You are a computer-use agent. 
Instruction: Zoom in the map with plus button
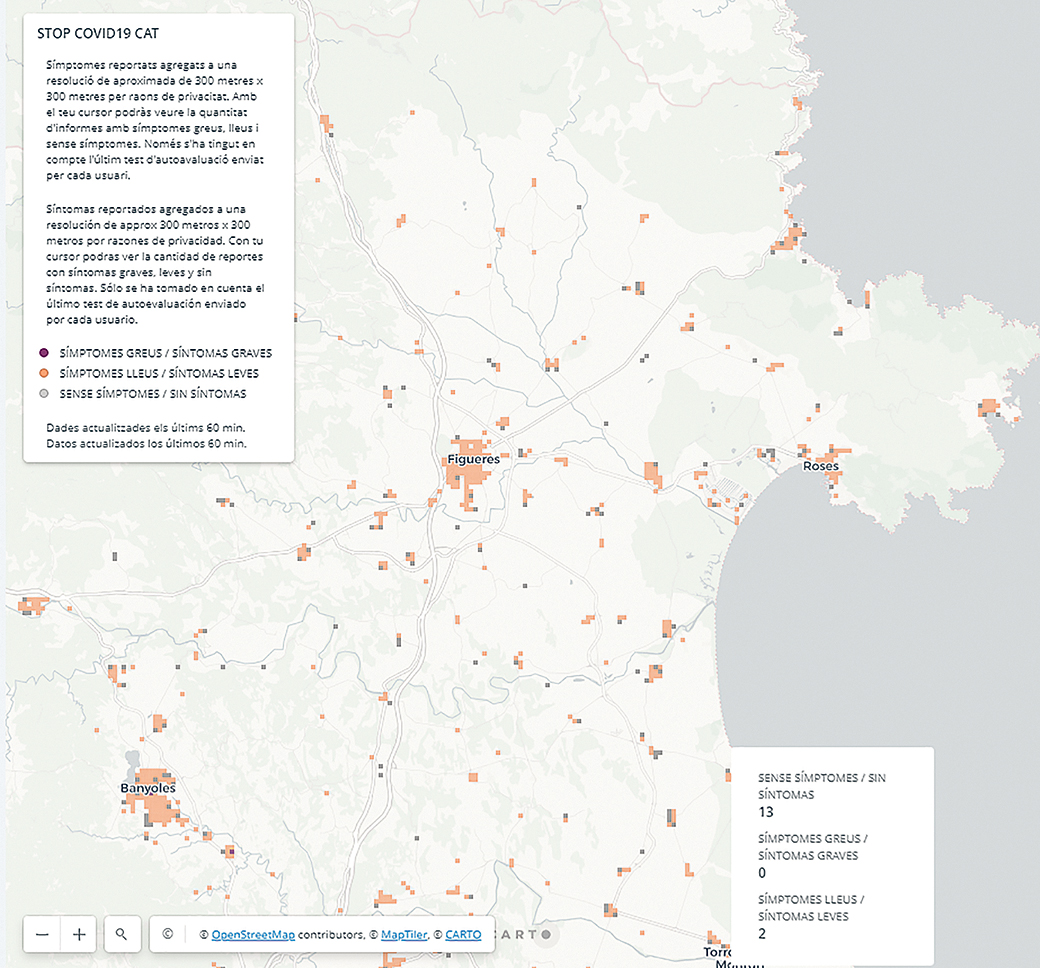click(79, 934)
